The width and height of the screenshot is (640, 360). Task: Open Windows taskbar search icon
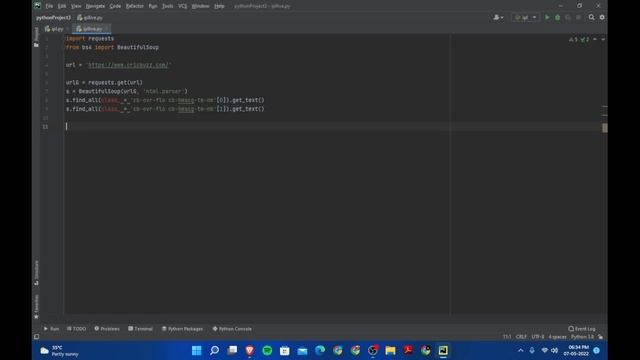tap(214, 351)
